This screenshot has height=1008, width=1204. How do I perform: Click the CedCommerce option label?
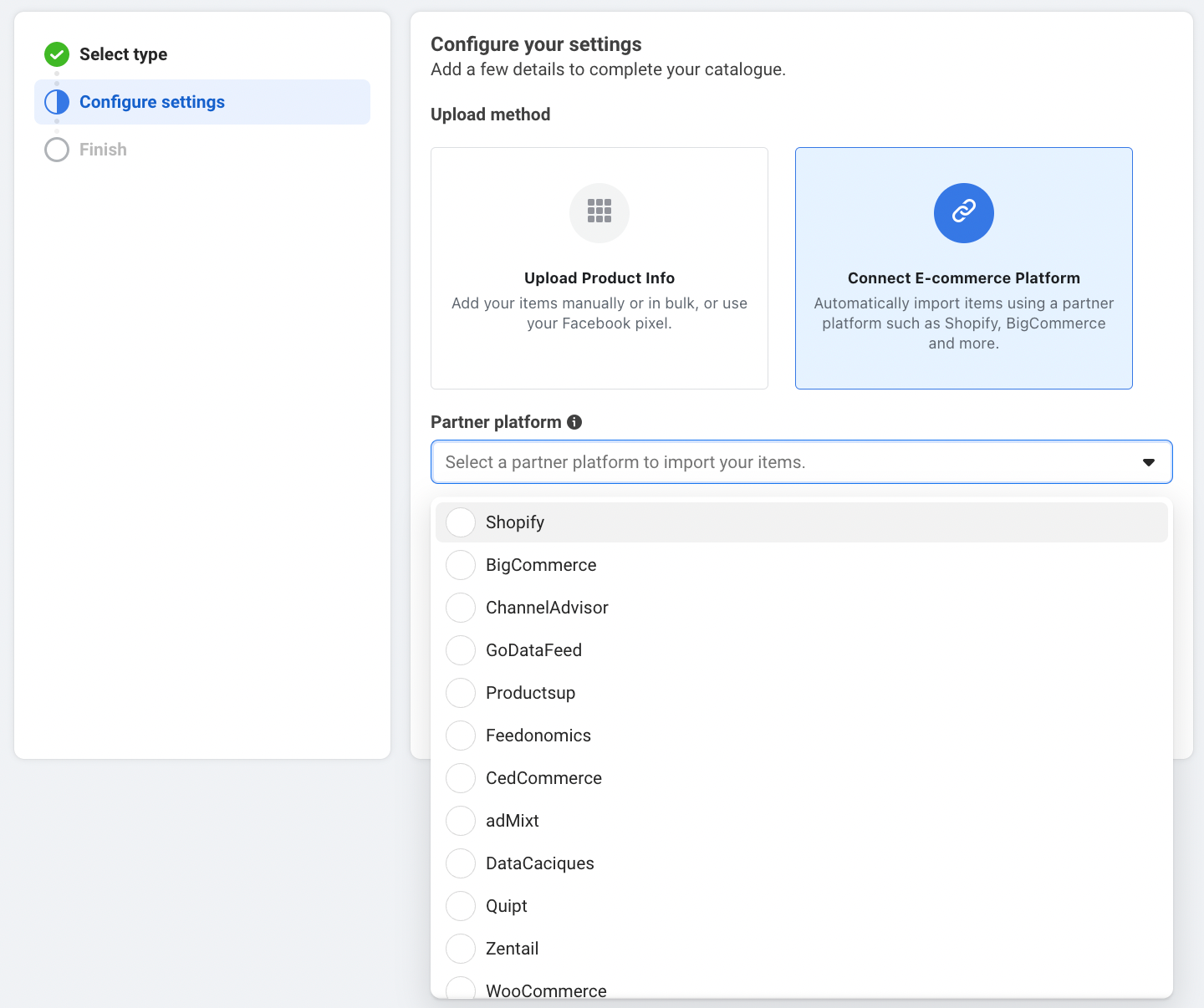543,778
